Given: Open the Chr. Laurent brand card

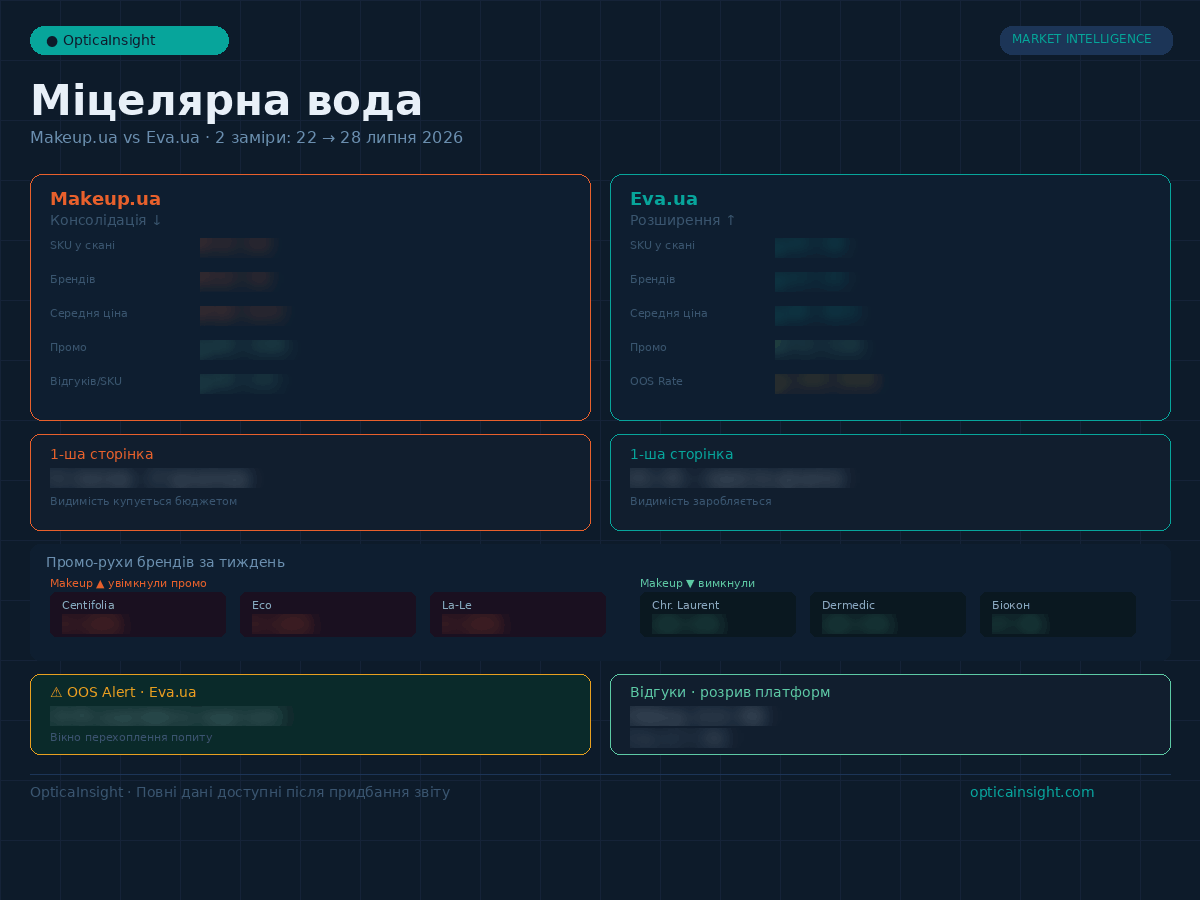Looking at the screenshot, I should click(718, 614).
